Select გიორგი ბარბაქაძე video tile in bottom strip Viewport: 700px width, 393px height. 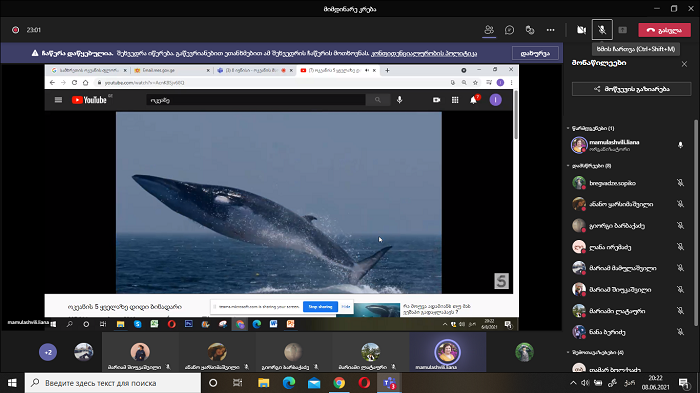coord(293,352)
